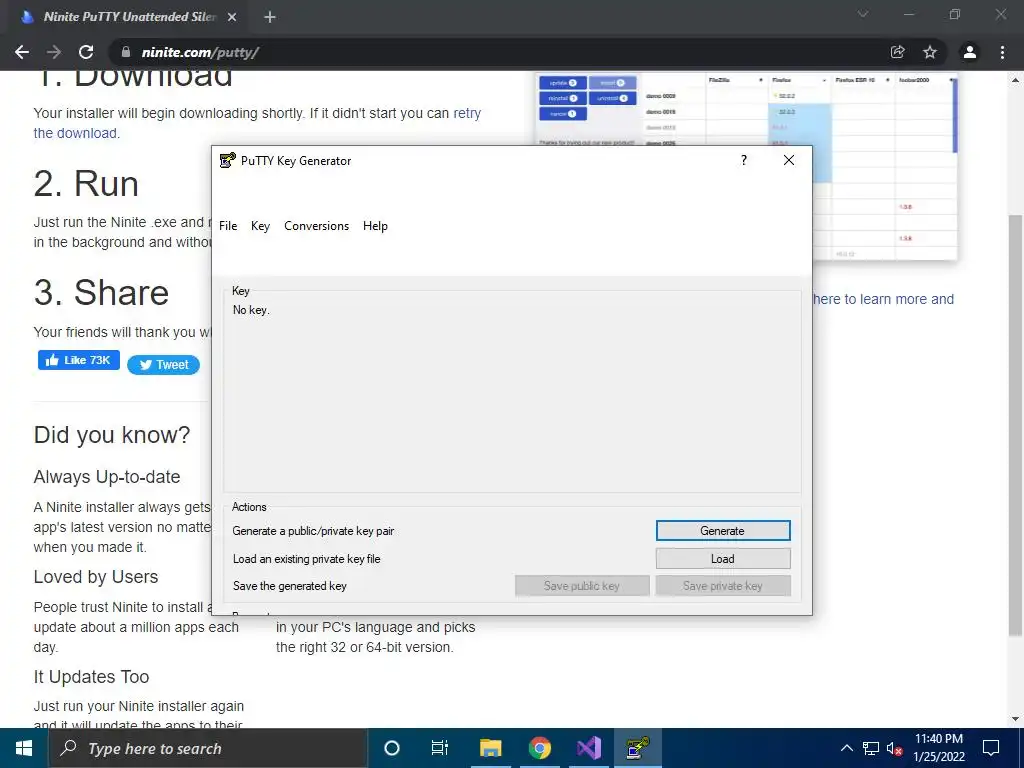The height and width of the screenshot is (768, 1024).
Task: Open the Help menu in PuTTYgen
Action: (x=375, y=226)
